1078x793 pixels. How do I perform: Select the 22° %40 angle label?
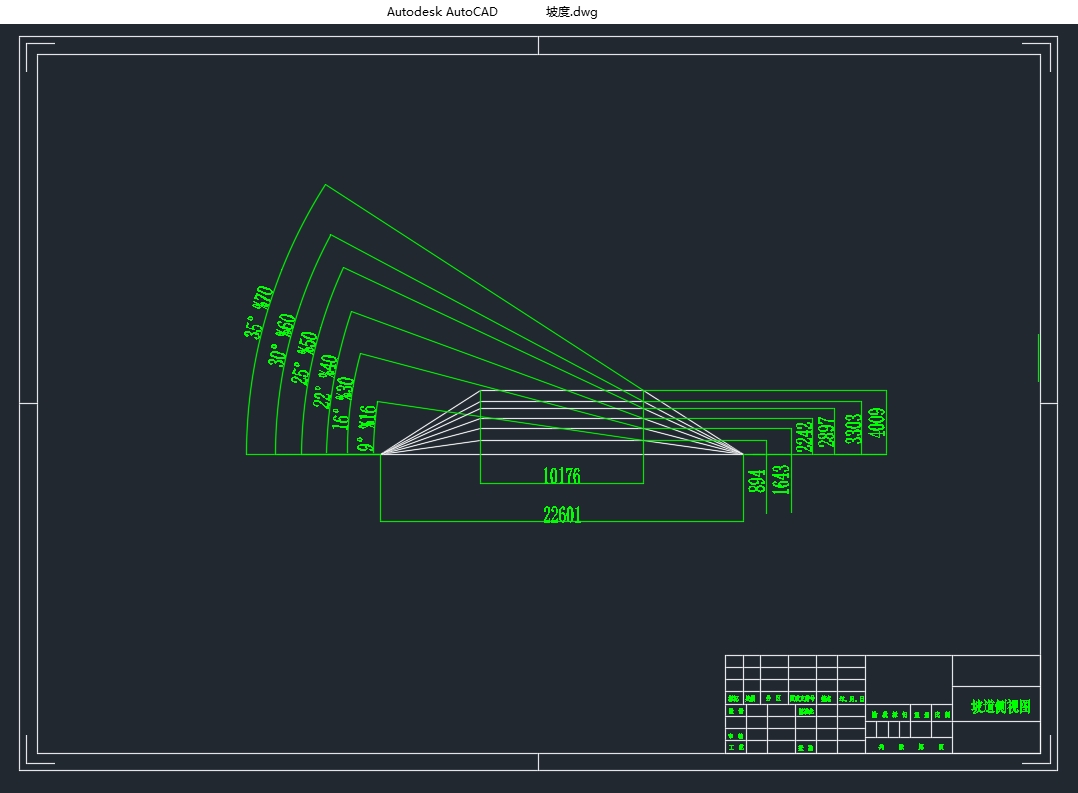point(326,380)
